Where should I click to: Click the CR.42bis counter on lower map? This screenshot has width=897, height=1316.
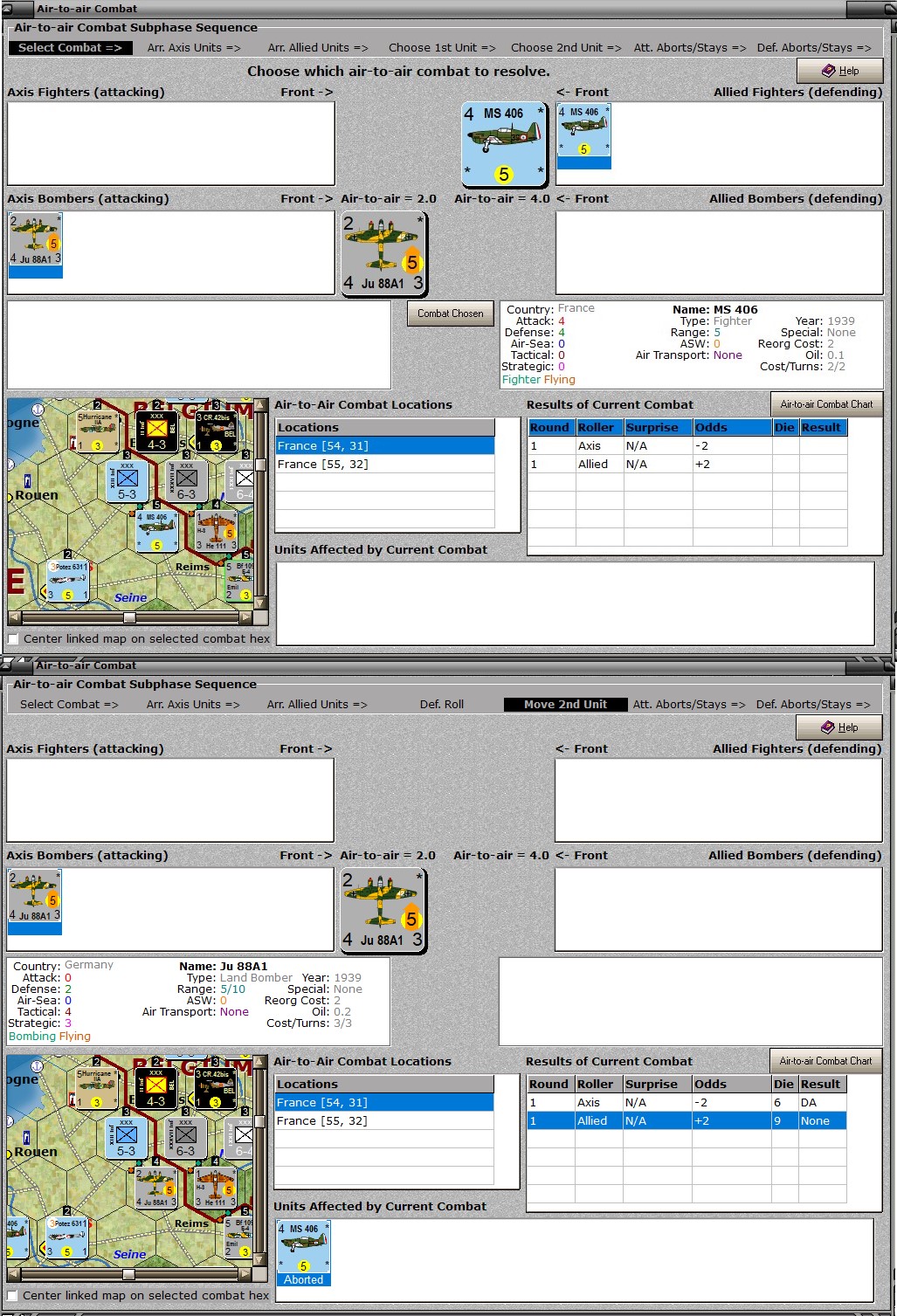(215, 1087)
